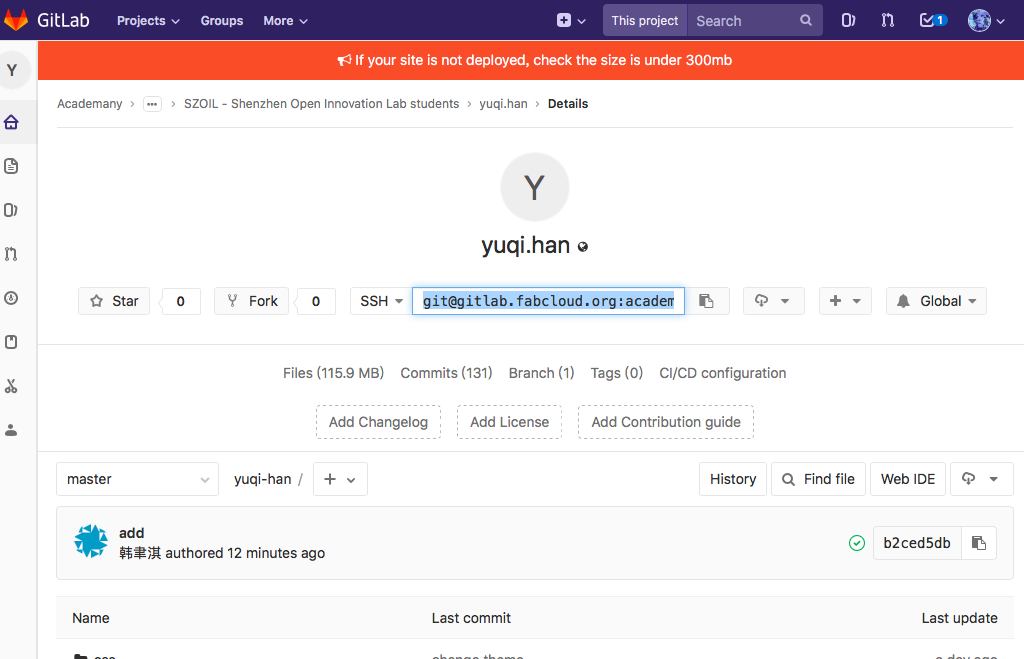Click the Add License button

509,422
